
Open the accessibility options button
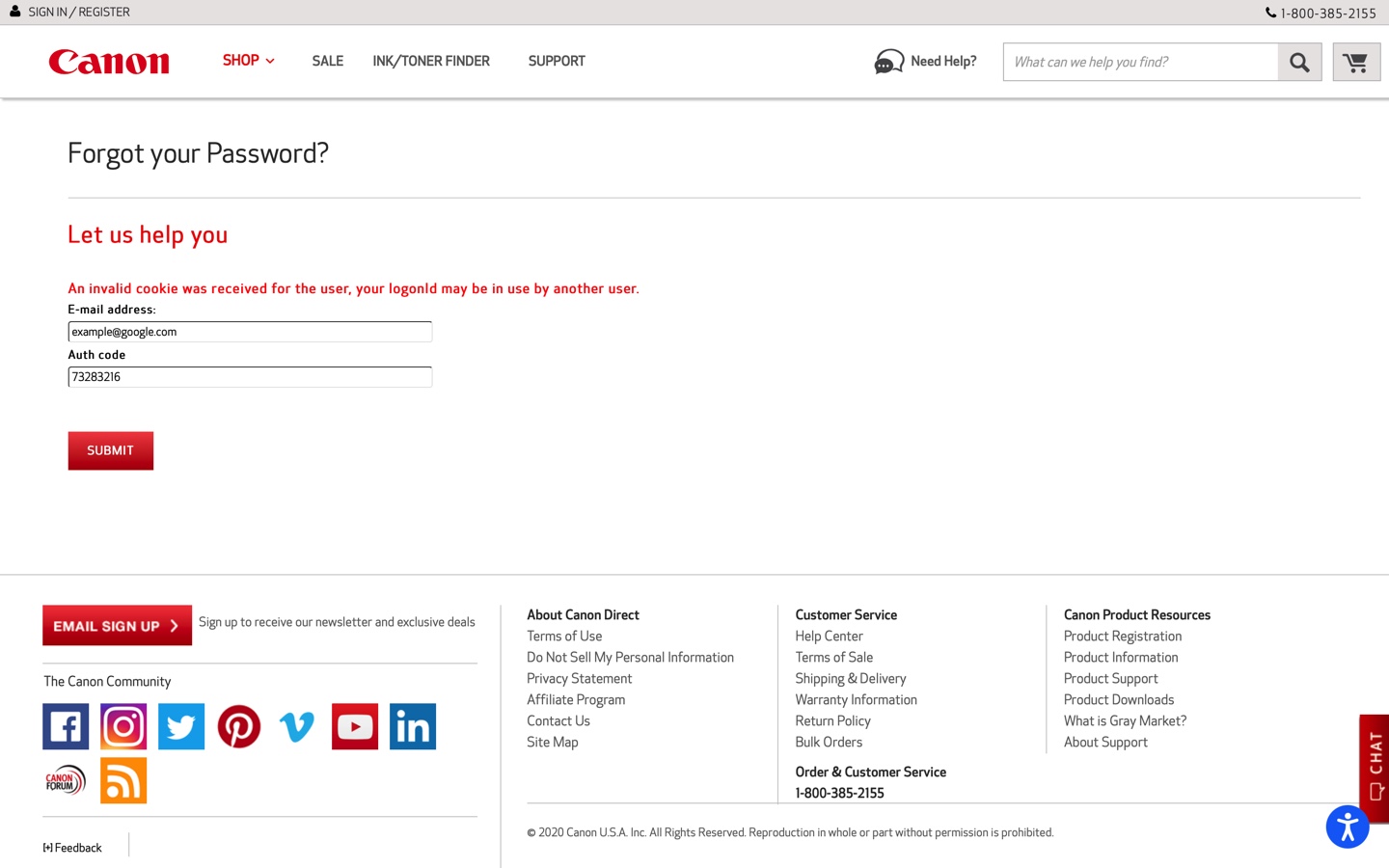[1347, 827]
